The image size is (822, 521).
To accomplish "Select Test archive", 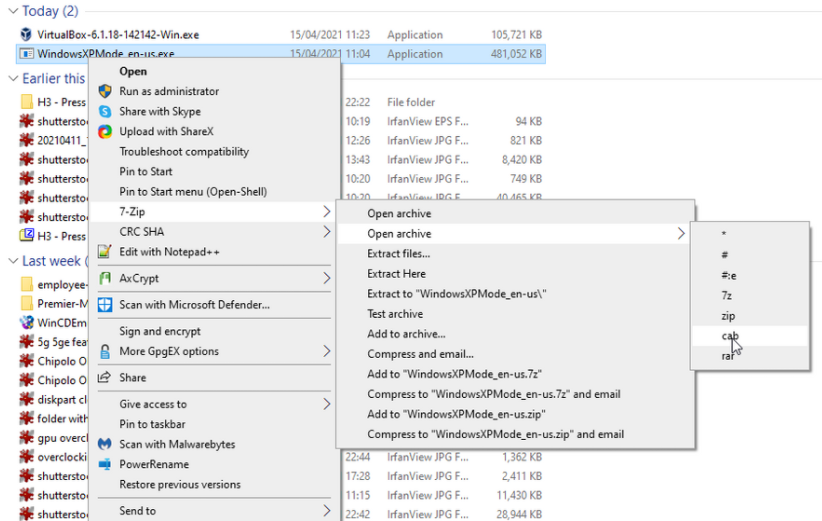I will pos(395,314).
